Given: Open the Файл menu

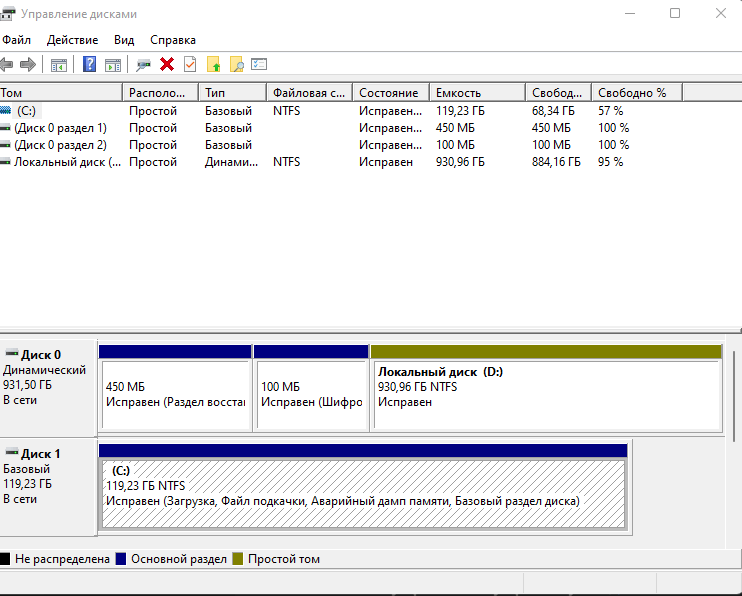Looking at the screenshot, I should pos(16,40).
